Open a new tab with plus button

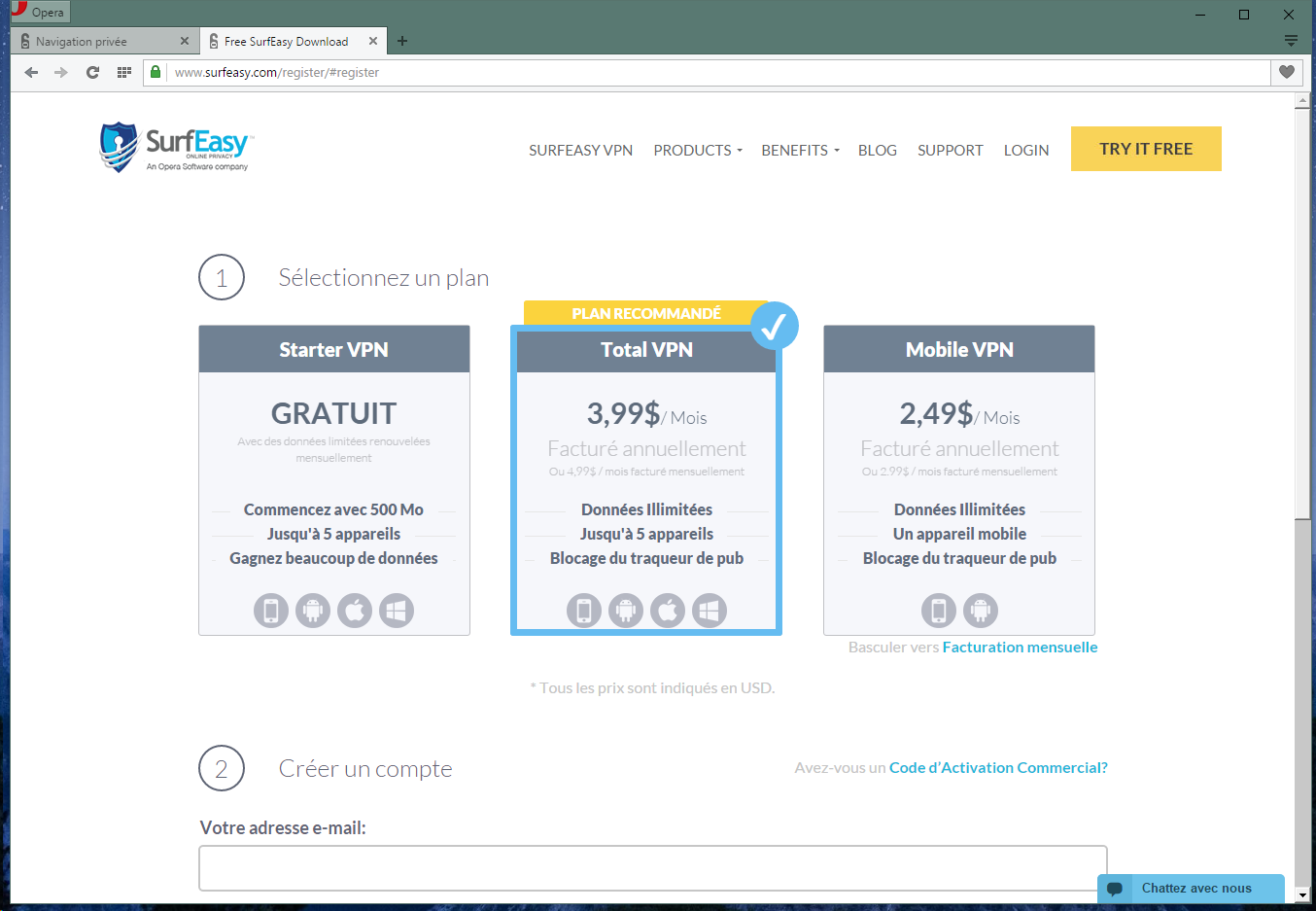402,41
